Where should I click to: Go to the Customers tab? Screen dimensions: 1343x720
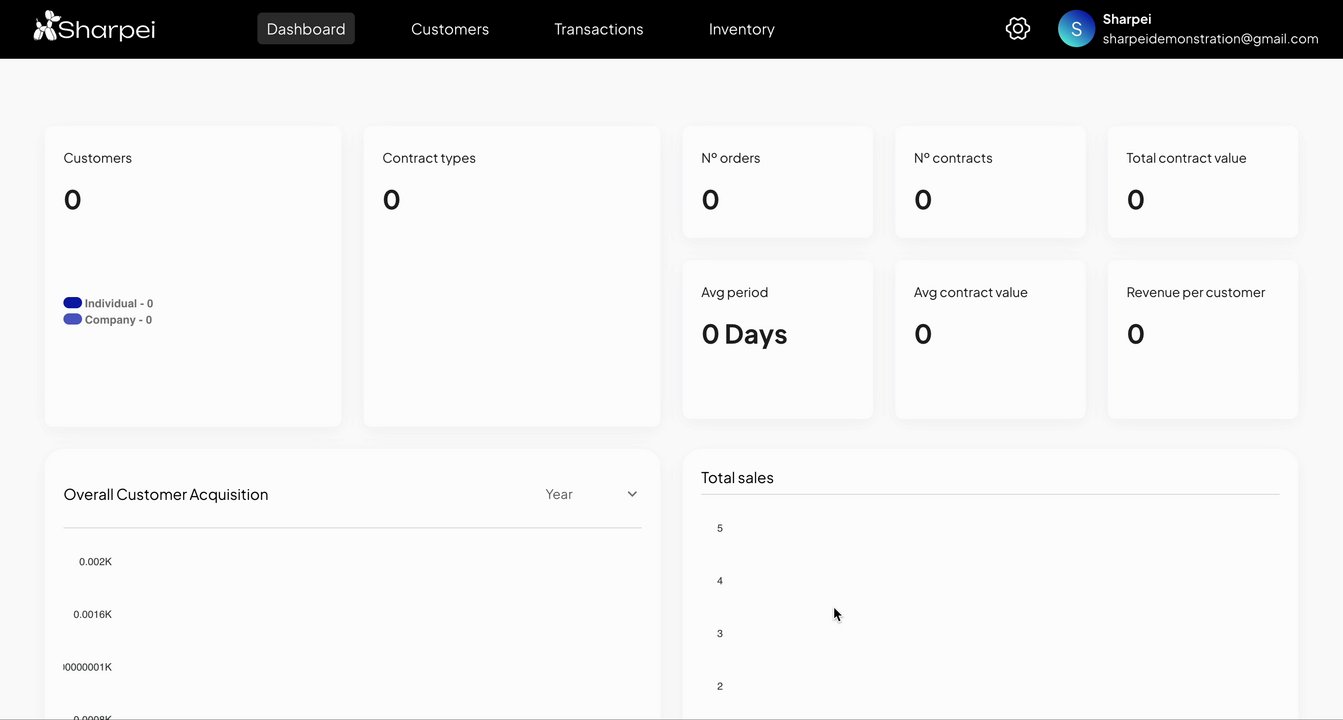(x=450, y=29)
